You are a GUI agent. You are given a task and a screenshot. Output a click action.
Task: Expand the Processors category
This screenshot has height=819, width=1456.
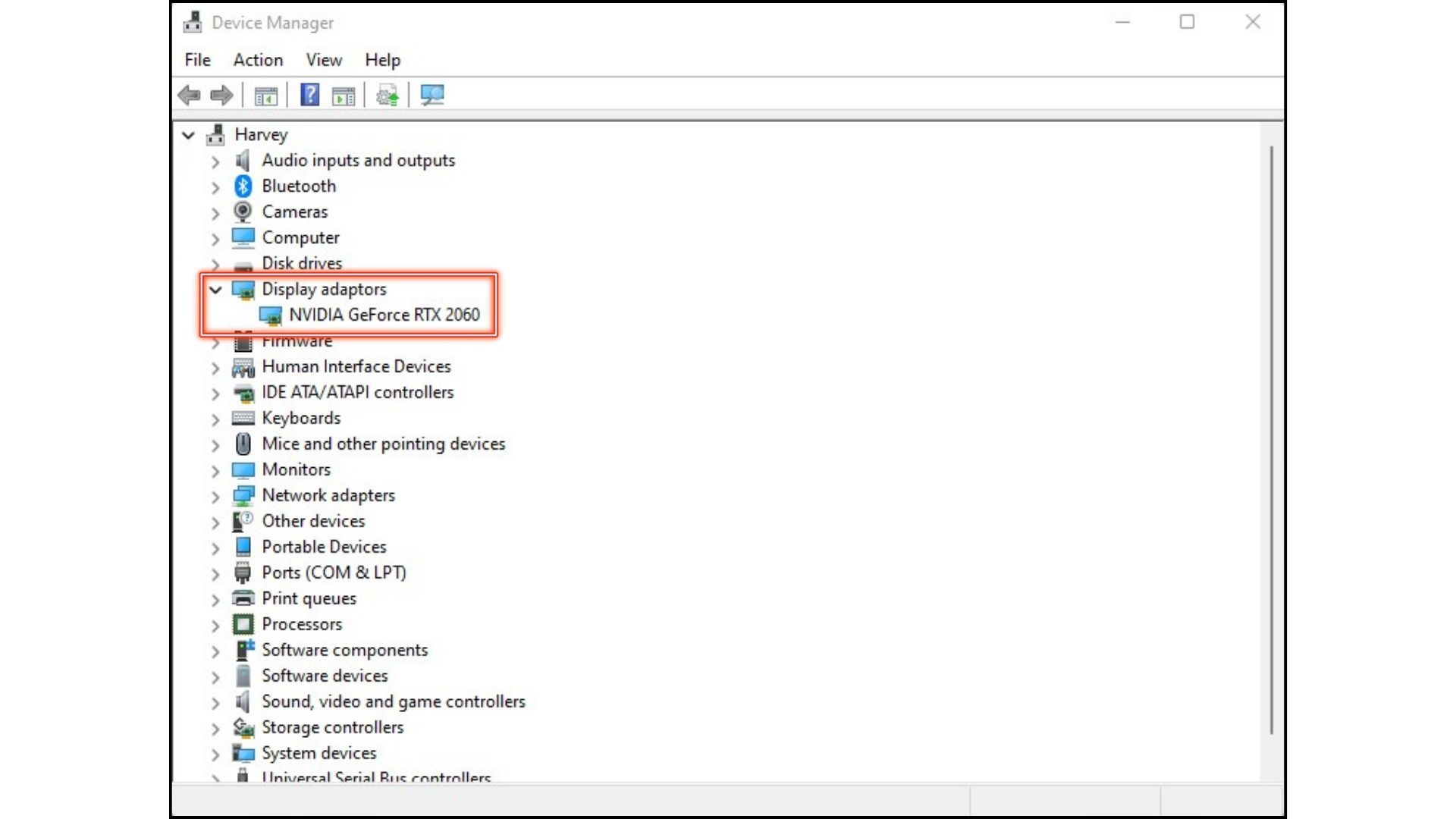click(215, 626)
